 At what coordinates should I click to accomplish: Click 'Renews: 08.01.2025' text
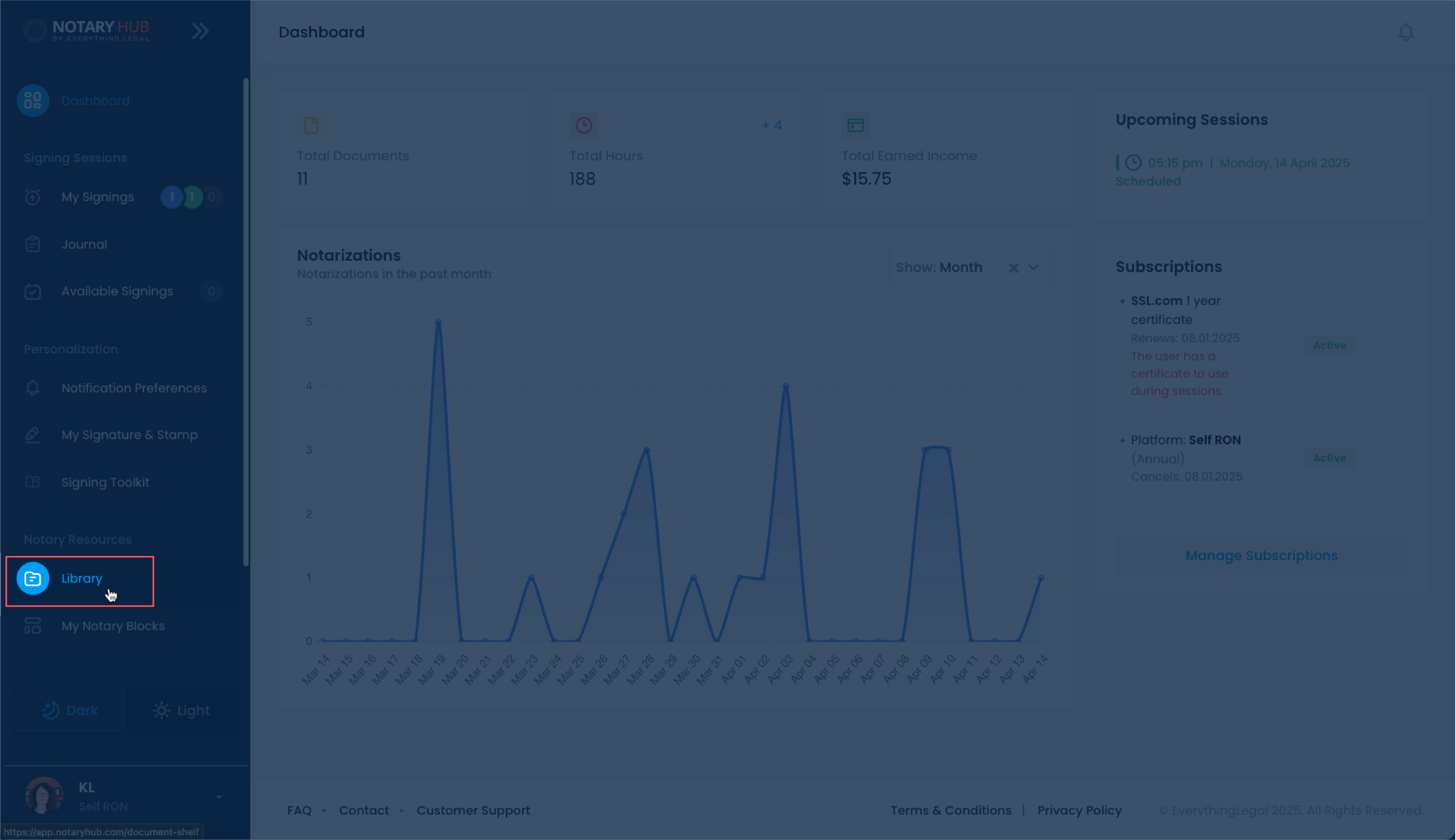(x=1185, y=338)
